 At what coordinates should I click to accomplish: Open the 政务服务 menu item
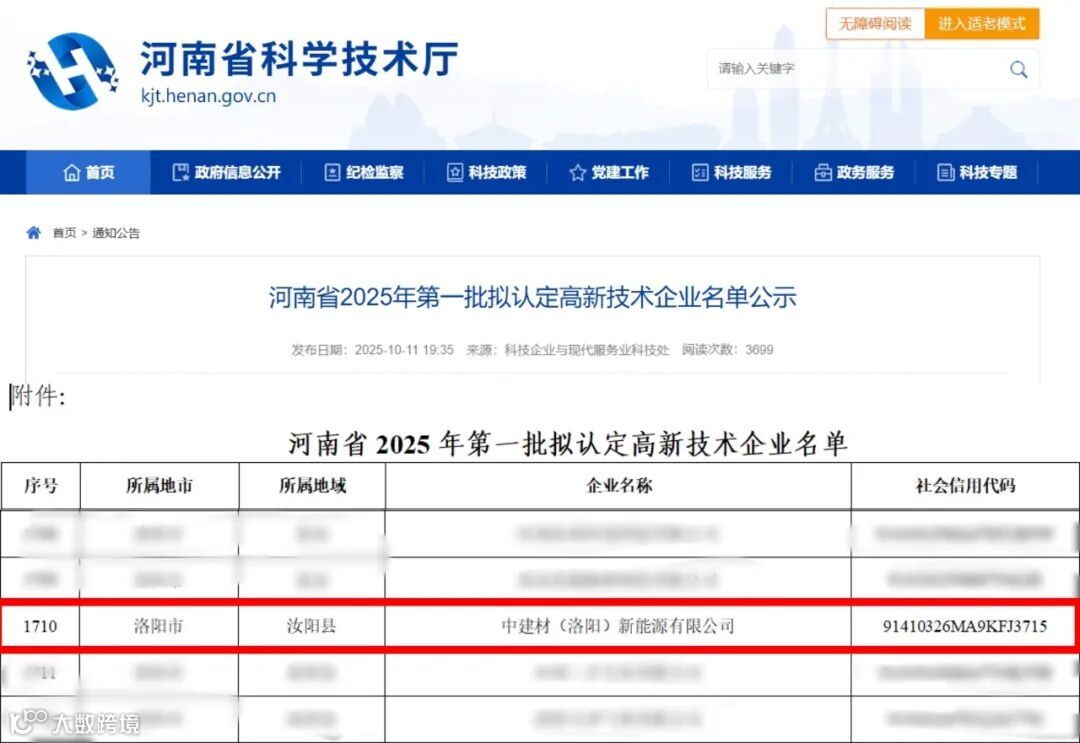point(854,172)
